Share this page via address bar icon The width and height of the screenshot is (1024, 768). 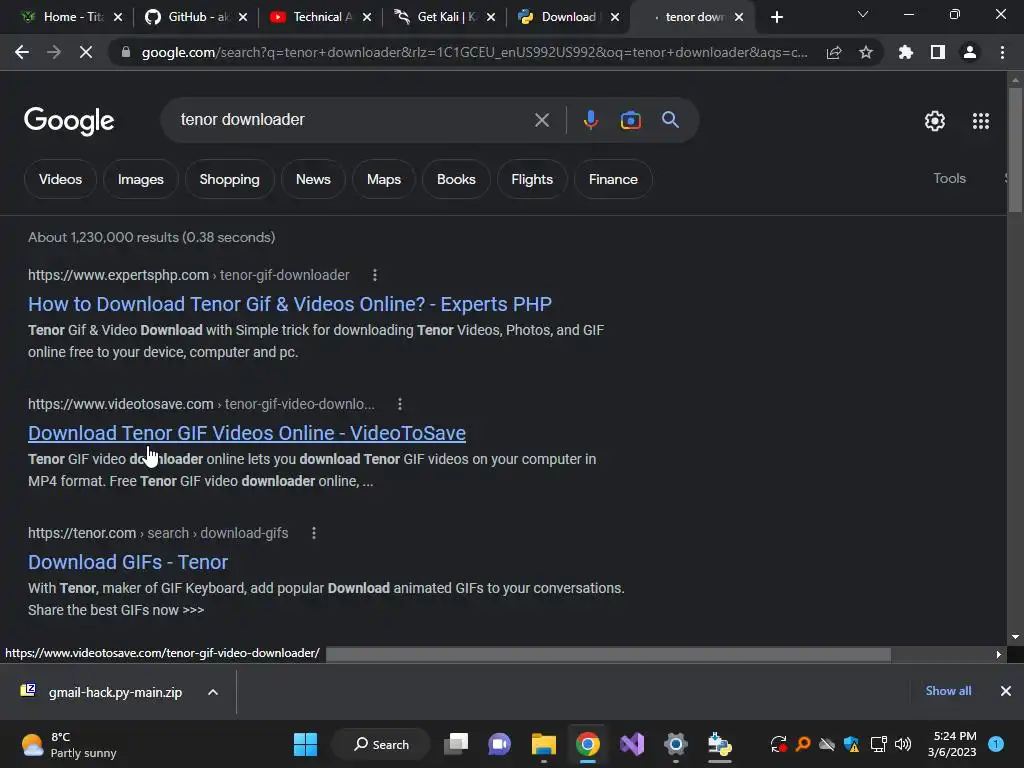(834, 52)
